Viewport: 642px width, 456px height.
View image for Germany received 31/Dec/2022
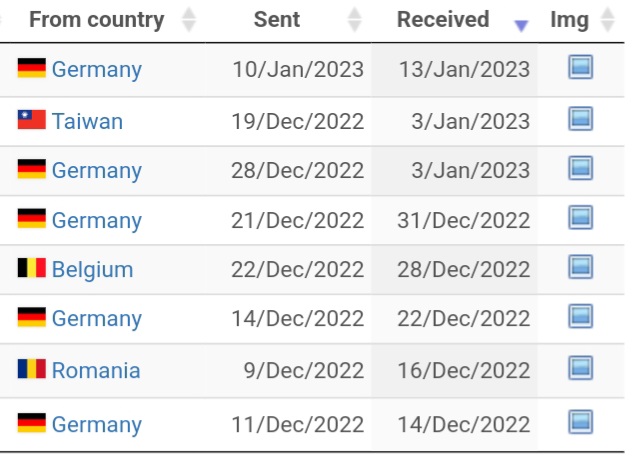(x=580, y=217)
